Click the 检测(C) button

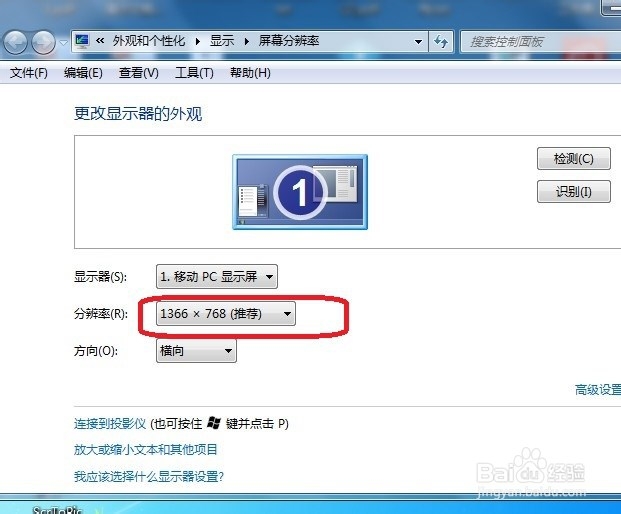(573, 159)
